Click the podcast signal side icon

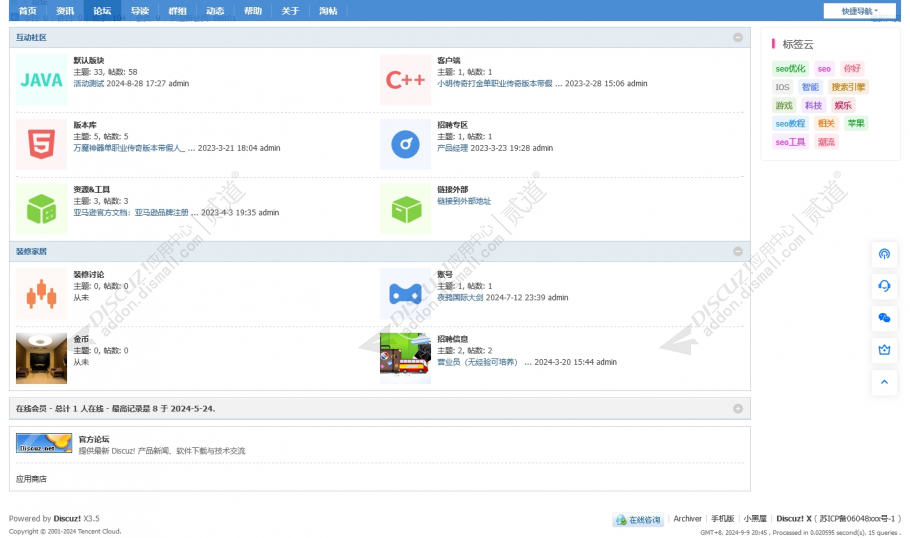(x=884, y=254)
